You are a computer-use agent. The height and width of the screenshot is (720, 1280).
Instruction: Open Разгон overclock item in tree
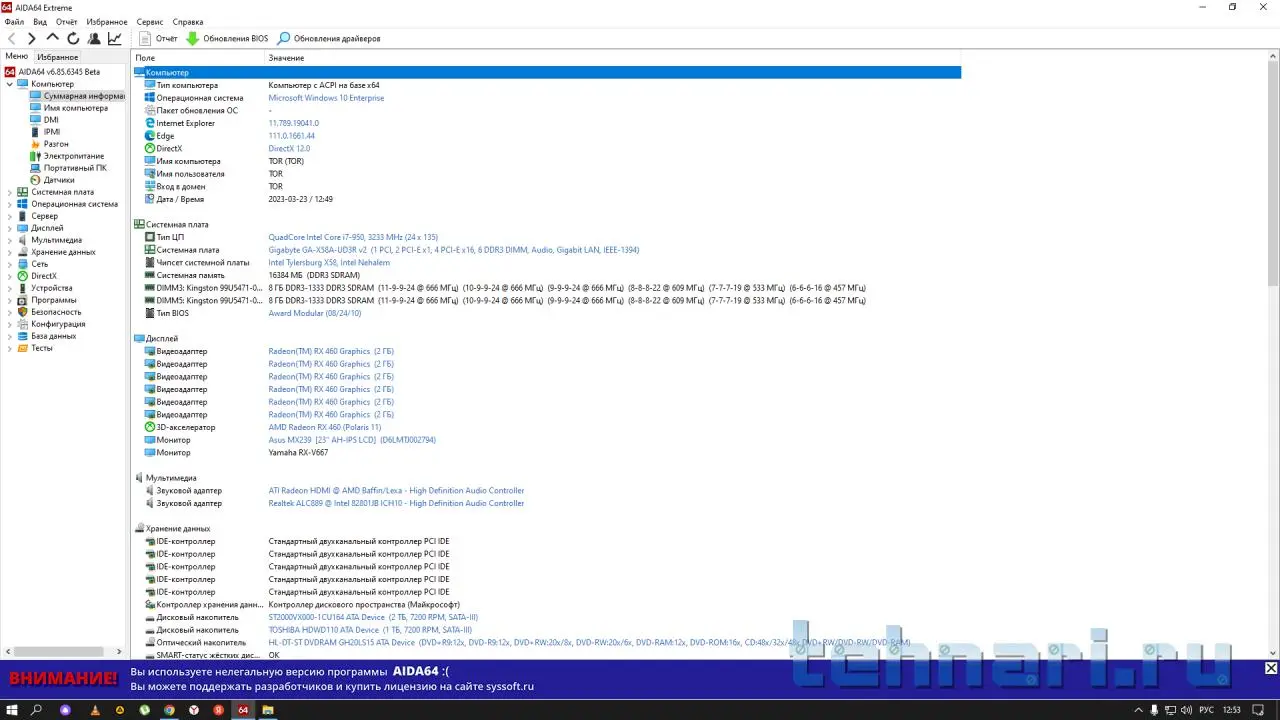click(x=56, y=144)
